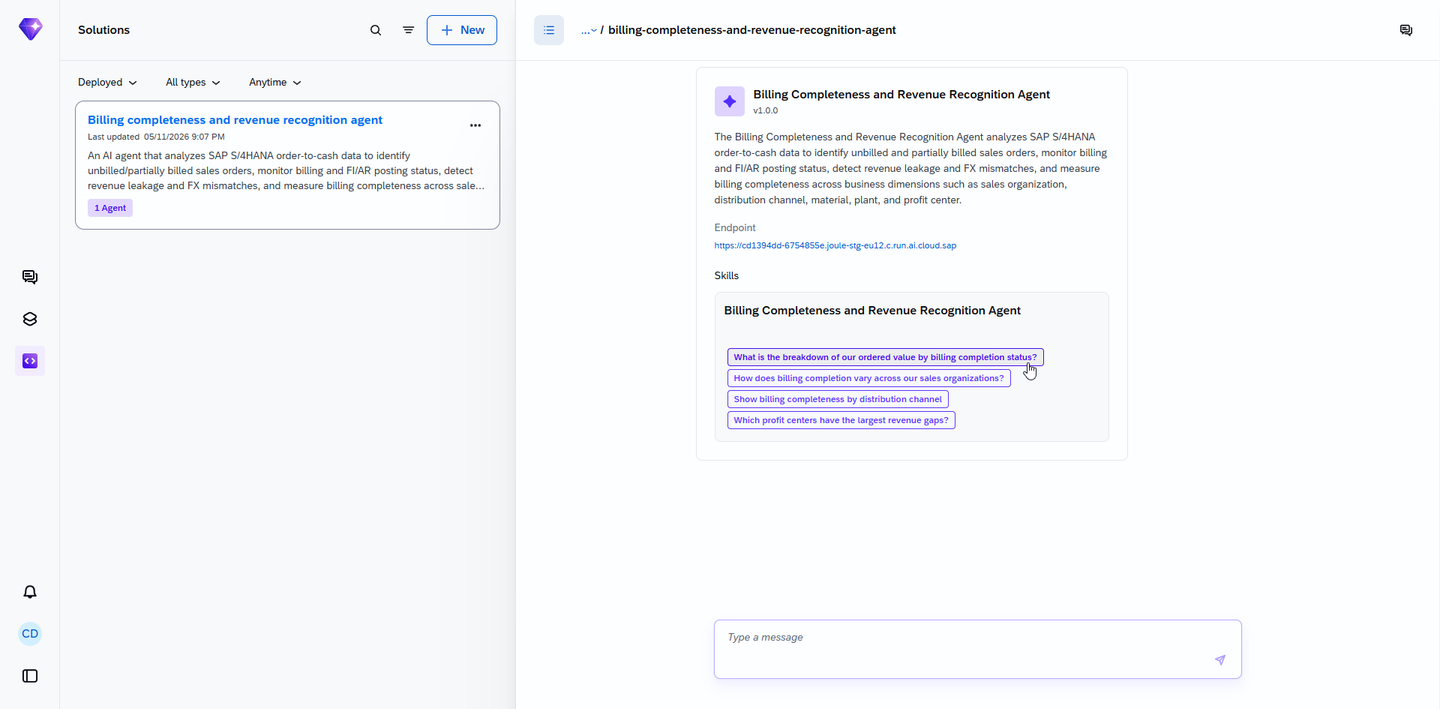1440x709 pixels.
Task: Search solutions with magnifier icon
Action: pyautogui.click(x=376, y=30)
